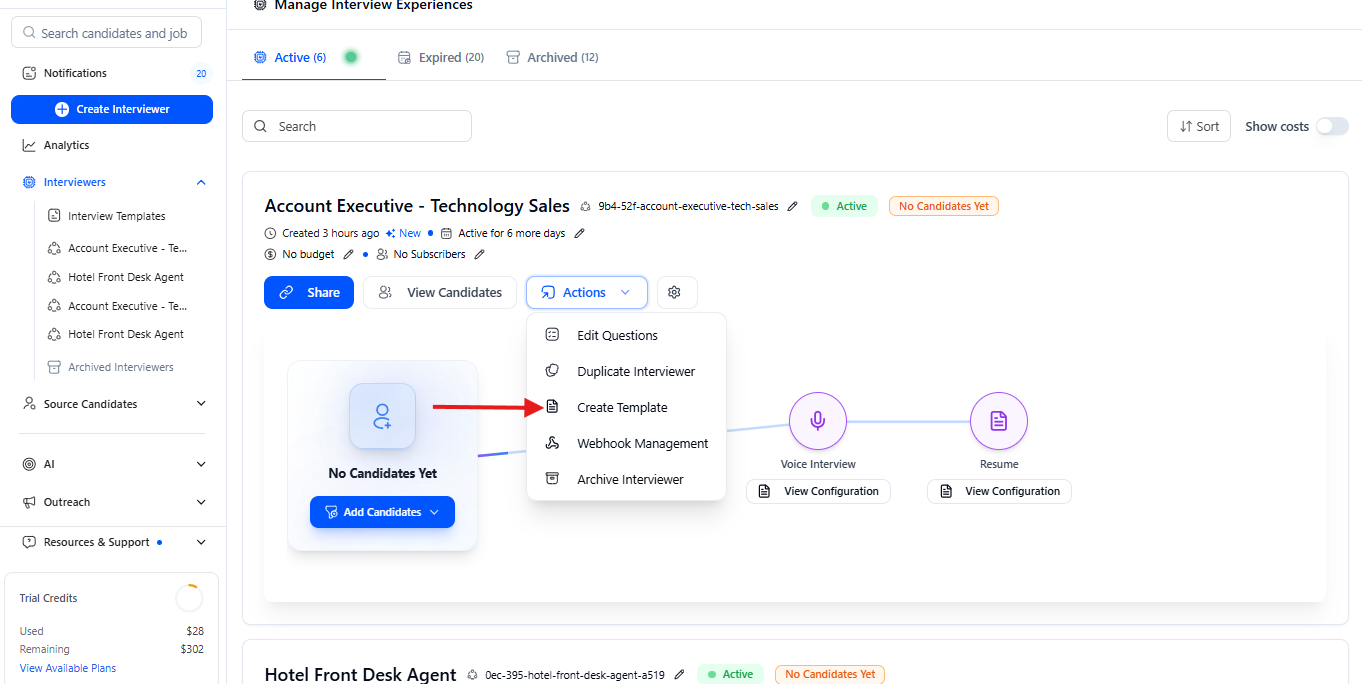Click the Sort button

pyautogui.click(x=1198, y=126)
